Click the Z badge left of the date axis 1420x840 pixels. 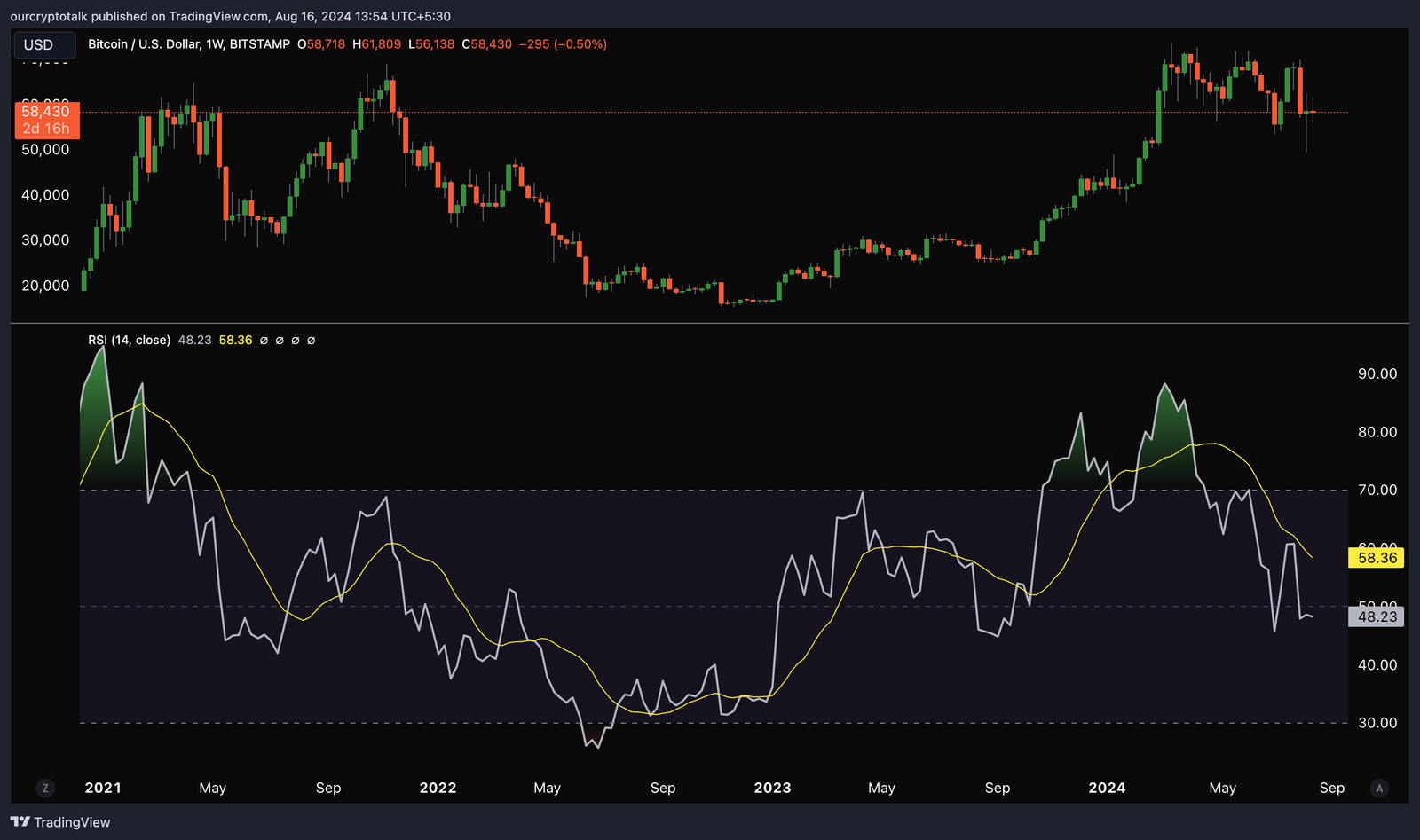coord(43,788)
